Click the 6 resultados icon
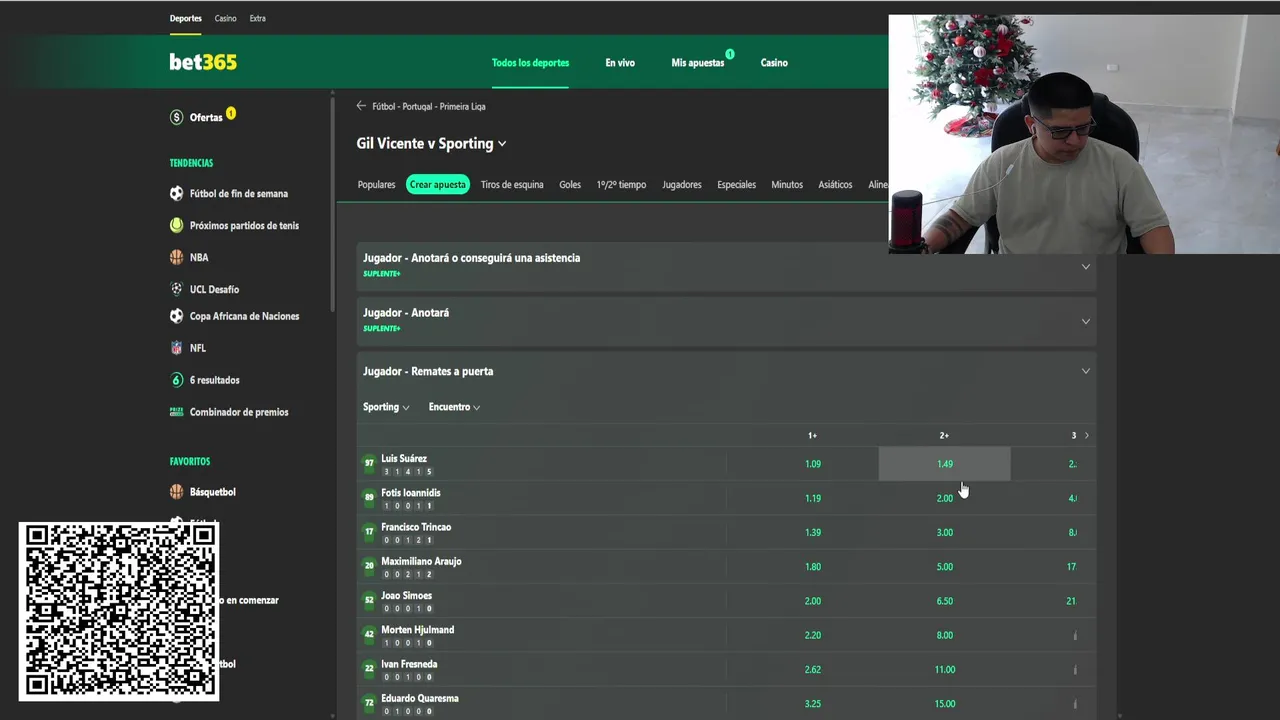This screenshot has height=720, width=1280. [x=177, y=380]
